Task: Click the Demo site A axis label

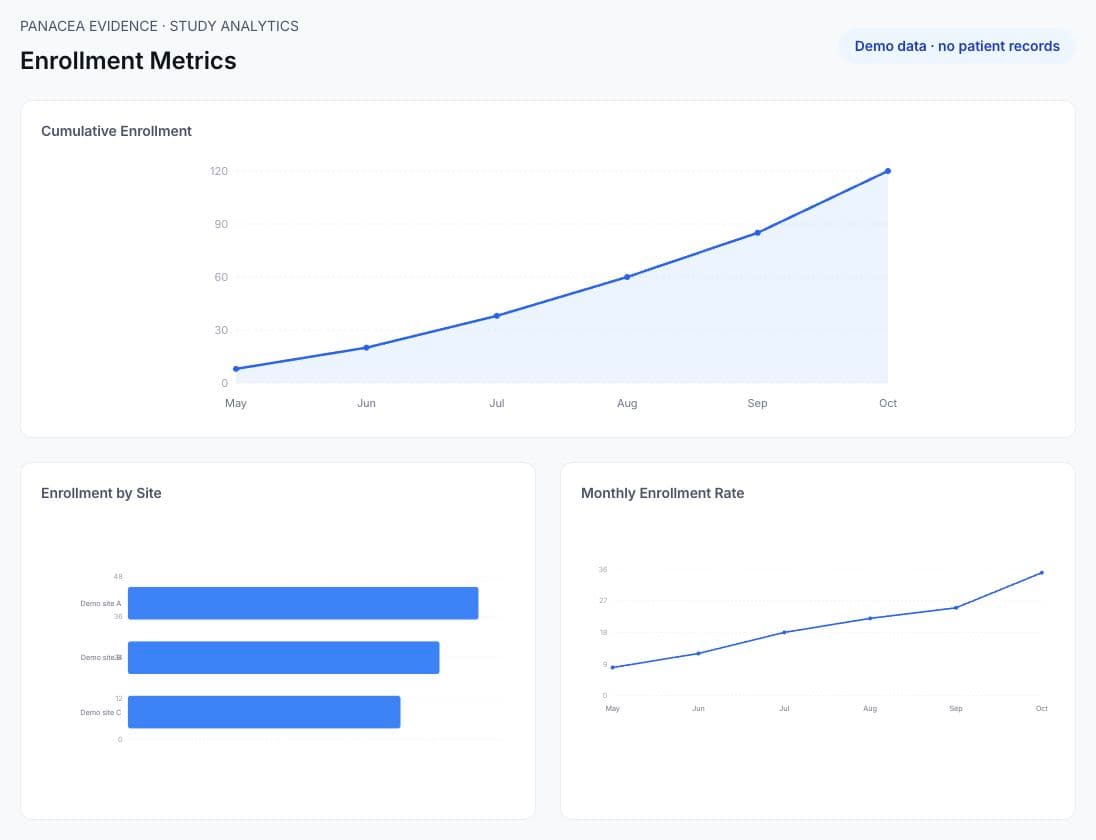Action: coord(101,604)
